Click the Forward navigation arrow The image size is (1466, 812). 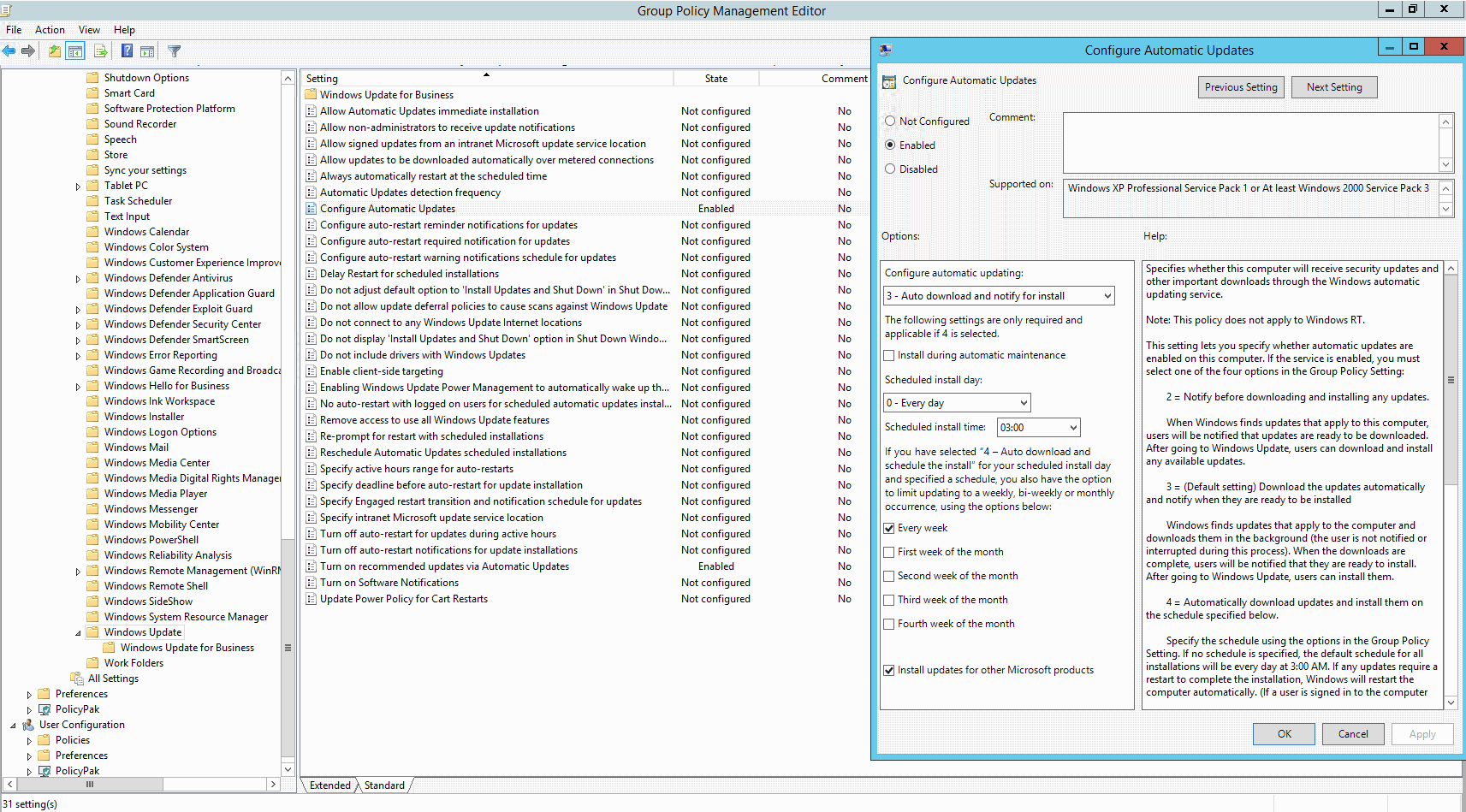(x=28, y=50)
